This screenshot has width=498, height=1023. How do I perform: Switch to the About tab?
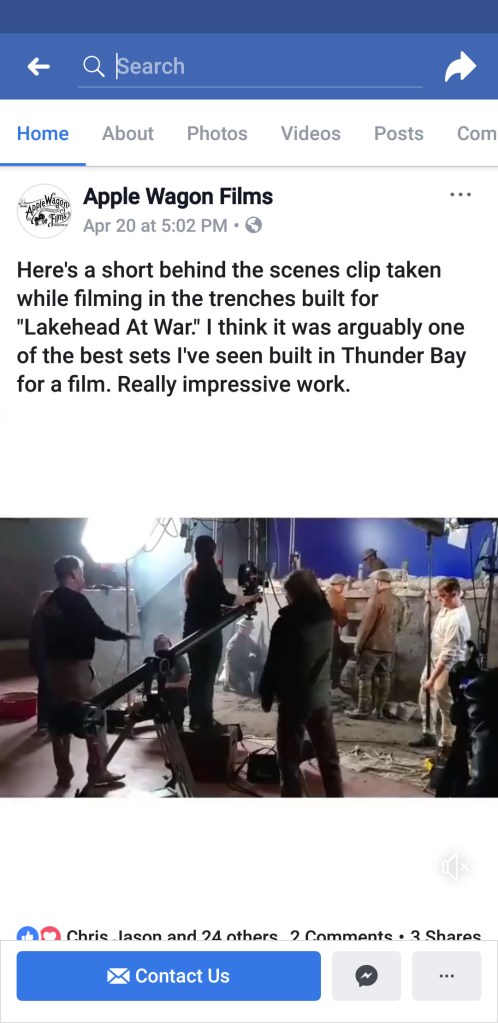pos(128,133)
